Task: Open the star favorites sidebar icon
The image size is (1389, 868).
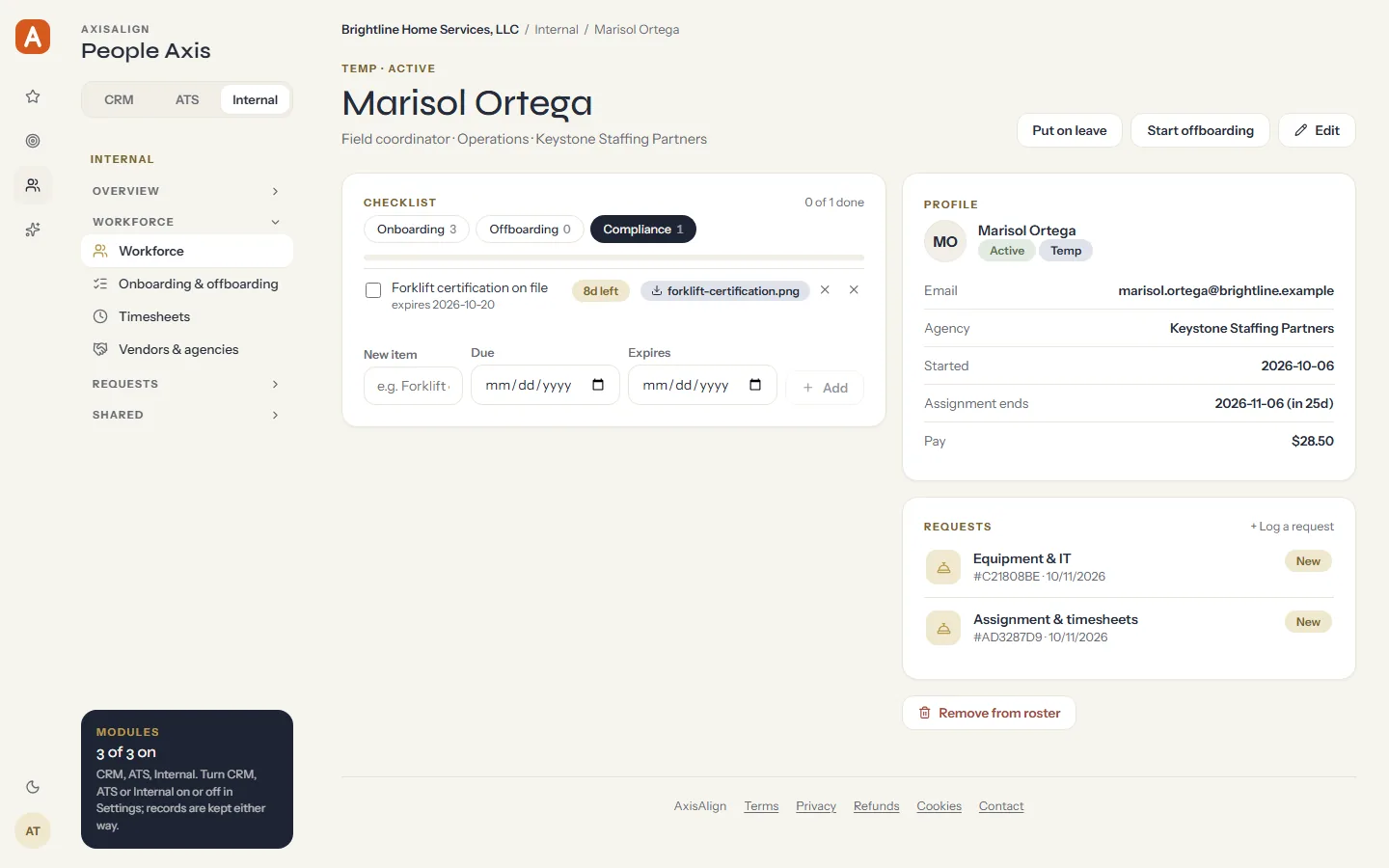Action: pyautogui.click(x=33, y=96)
